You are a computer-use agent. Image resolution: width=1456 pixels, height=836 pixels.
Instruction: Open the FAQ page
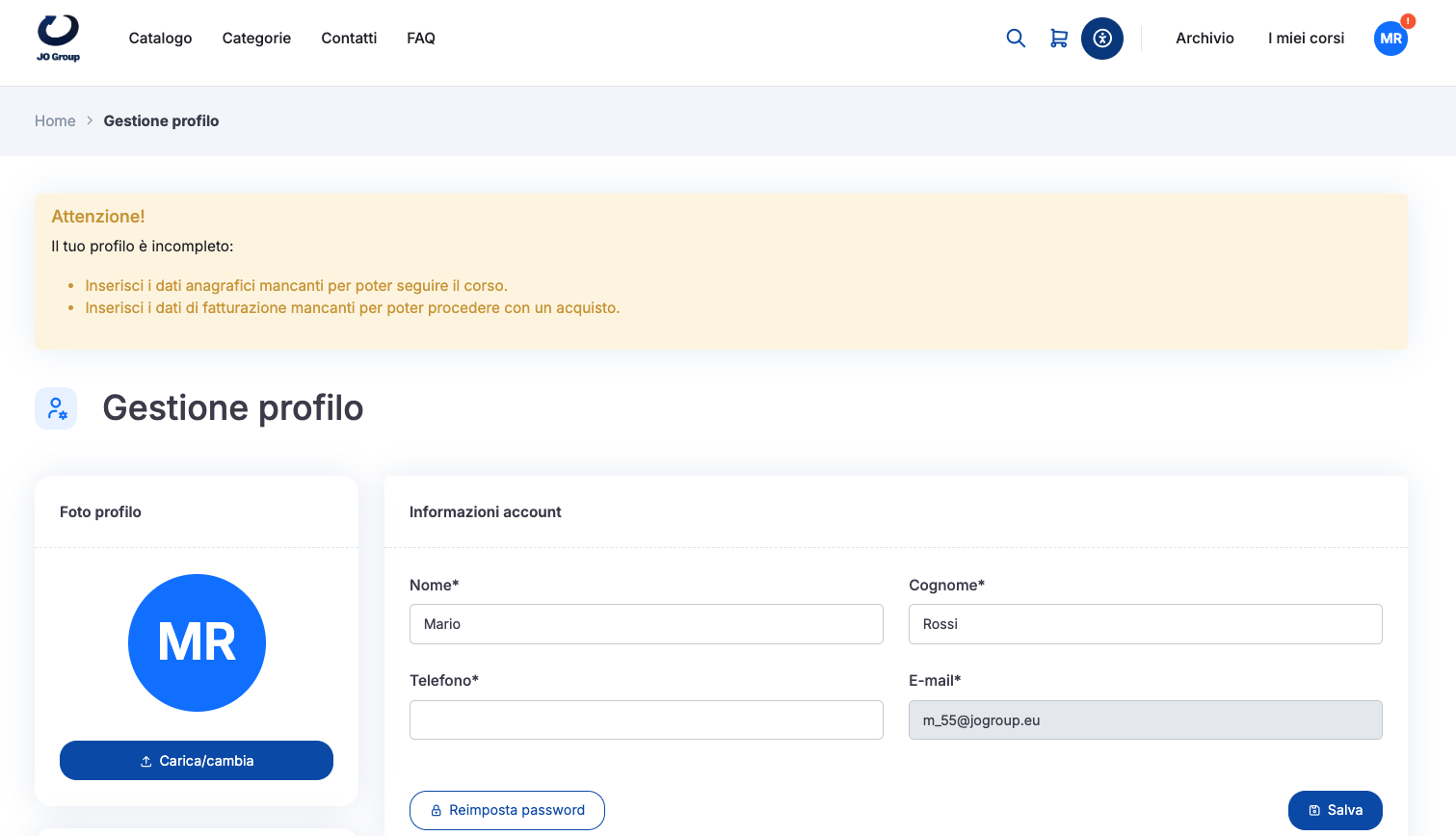(x=421, y=39)
